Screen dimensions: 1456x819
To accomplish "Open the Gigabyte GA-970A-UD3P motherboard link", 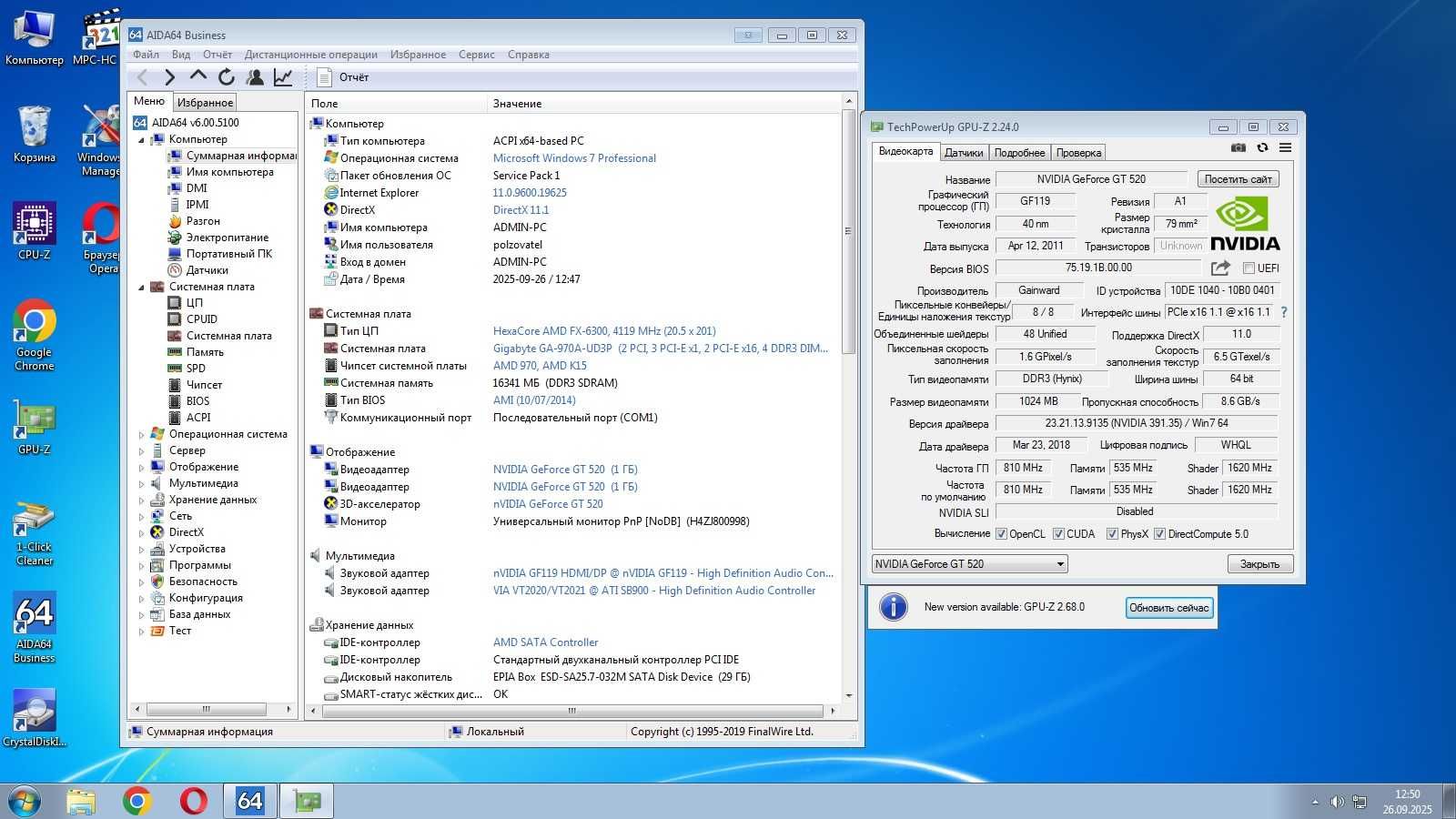I will click(661, 349).
